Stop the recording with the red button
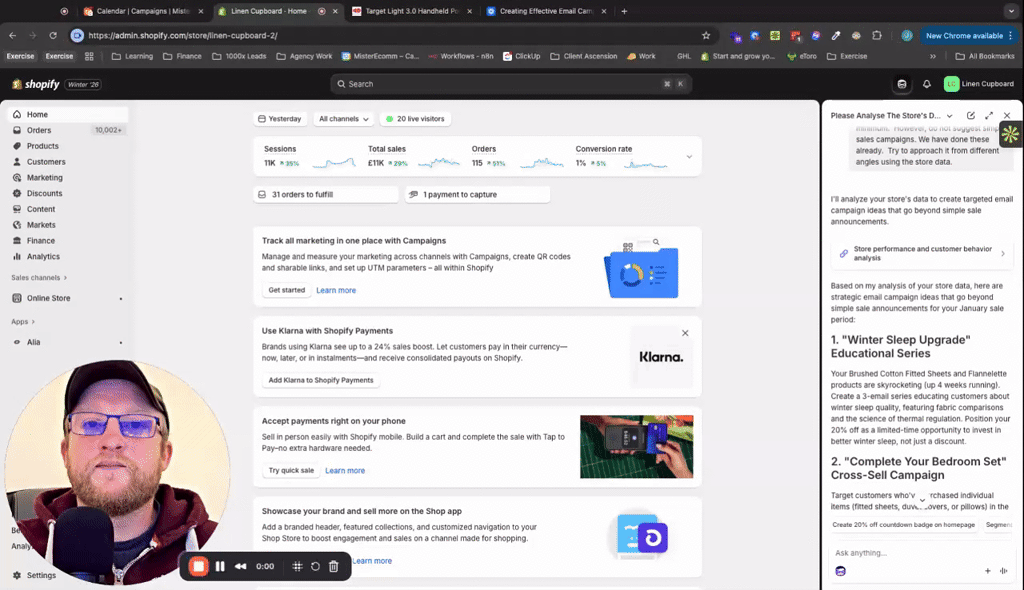 tap(198, 566)
